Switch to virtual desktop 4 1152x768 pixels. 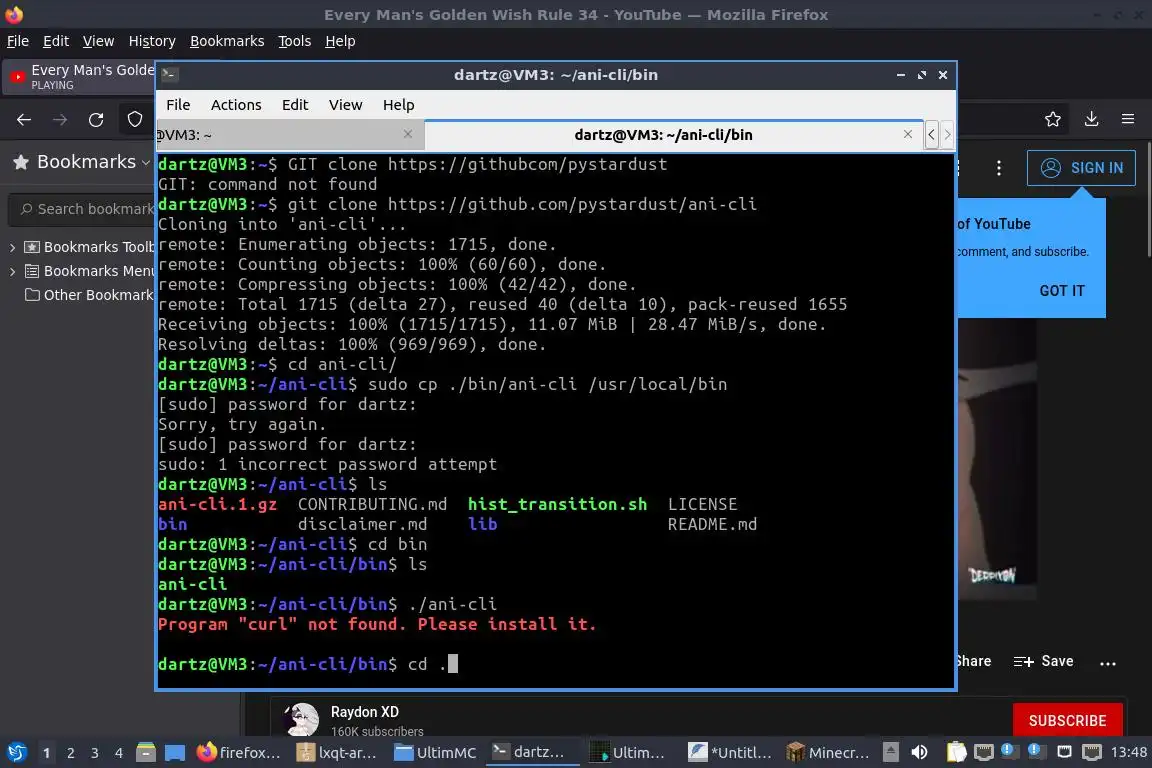click(119, 753)
